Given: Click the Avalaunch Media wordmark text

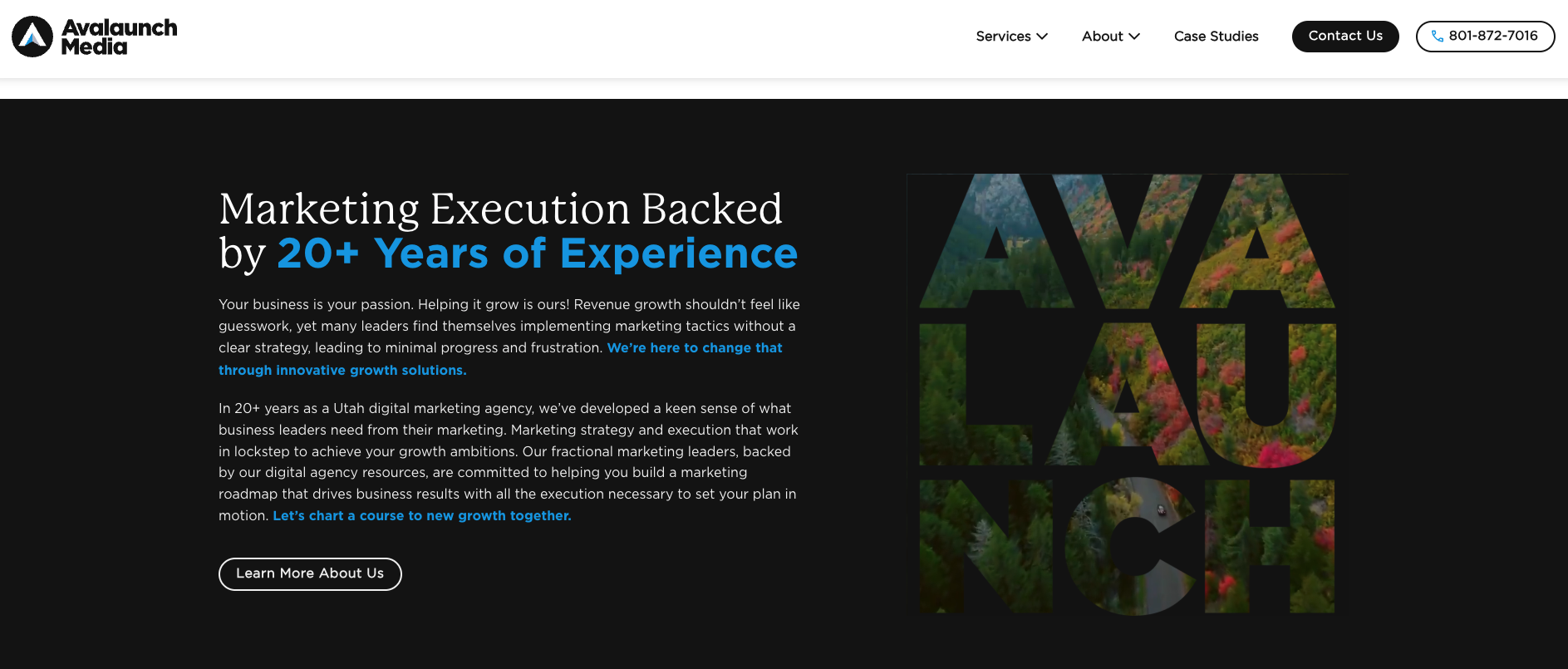Looking at the screenshot, I should click(119, 37).
